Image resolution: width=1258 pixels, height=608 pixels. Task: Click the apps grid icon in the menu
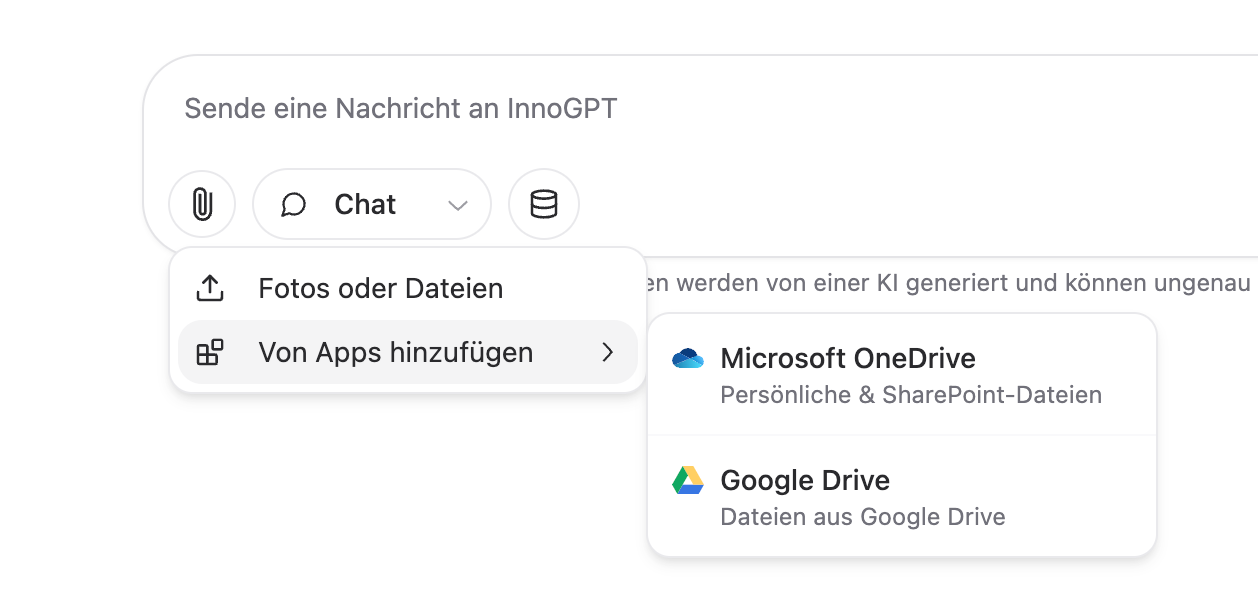[209, 352]
